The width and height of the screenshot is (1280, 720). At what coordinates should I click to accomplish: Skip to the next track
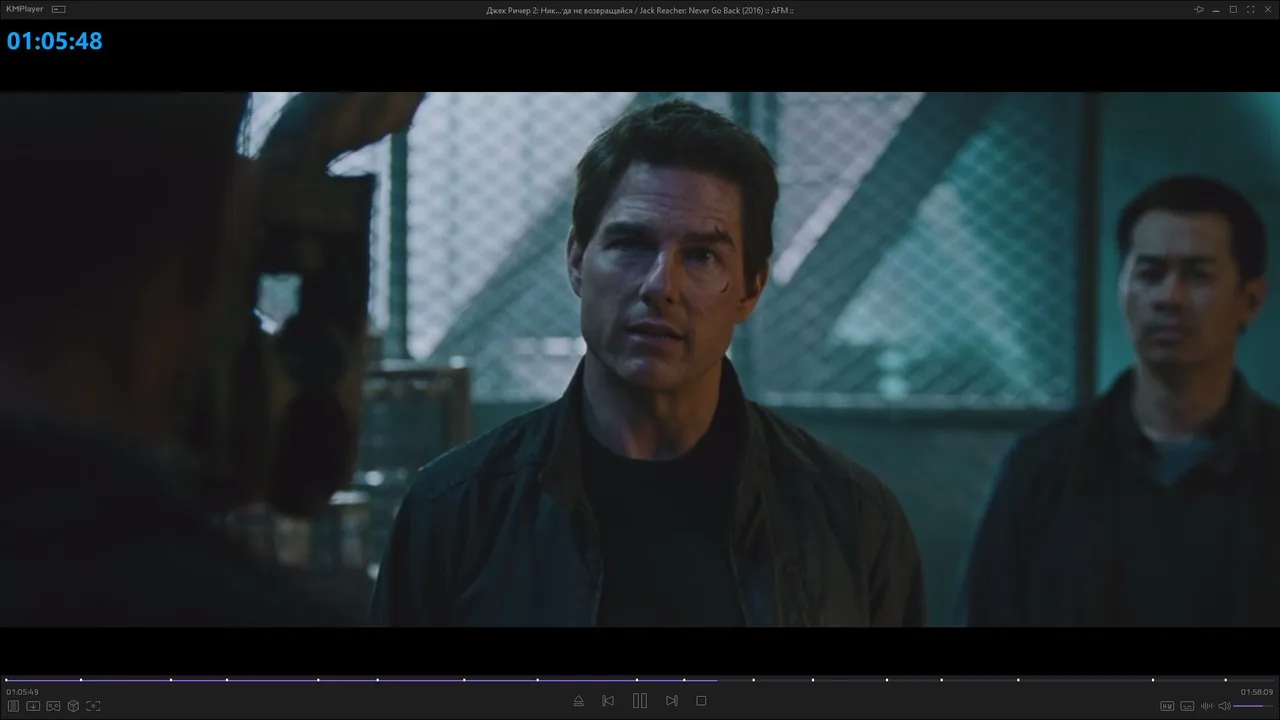pyautogui.click(x=672, y=701)
